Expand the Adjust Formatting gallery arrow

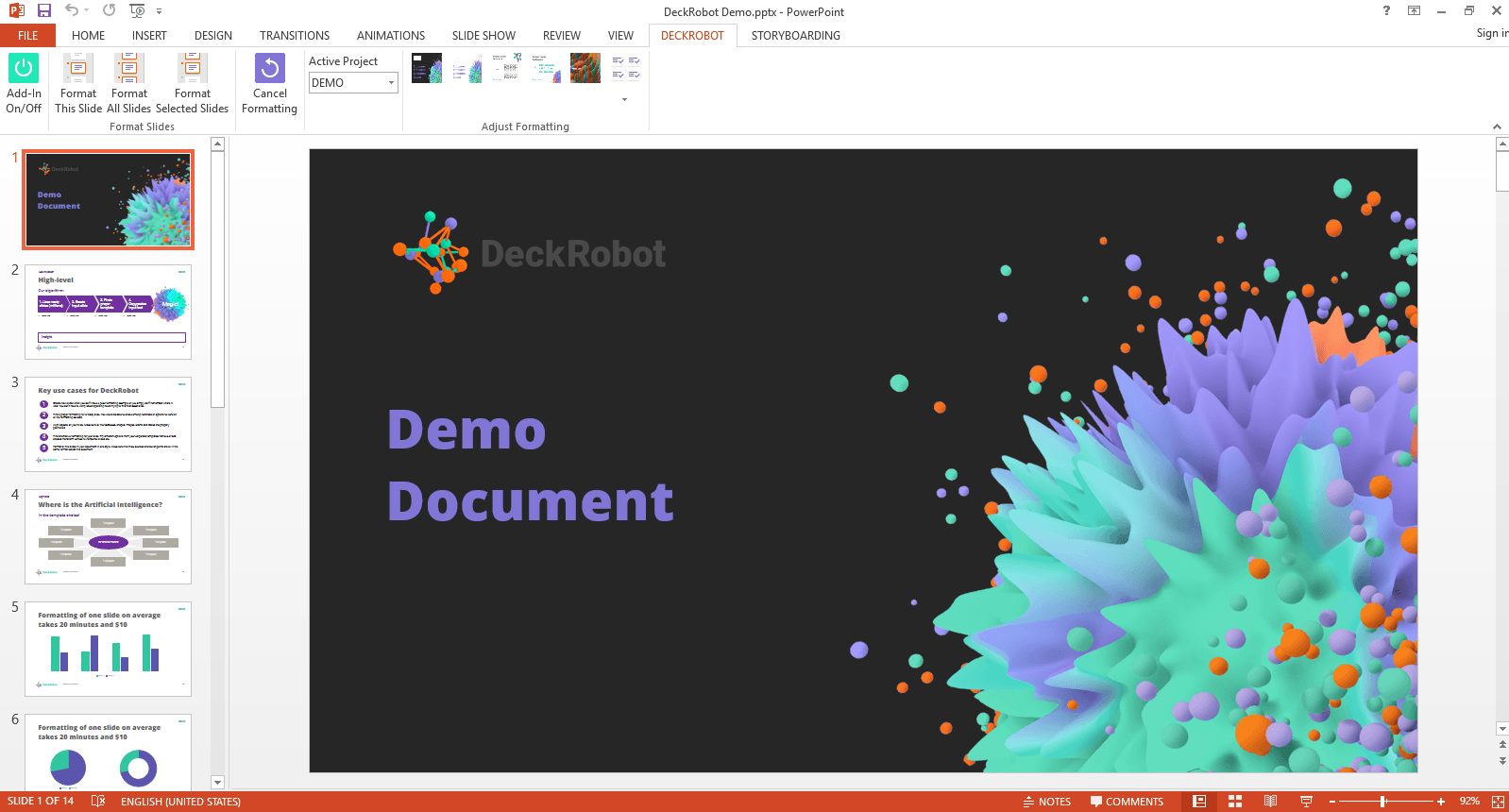click(x=624, y=99)
